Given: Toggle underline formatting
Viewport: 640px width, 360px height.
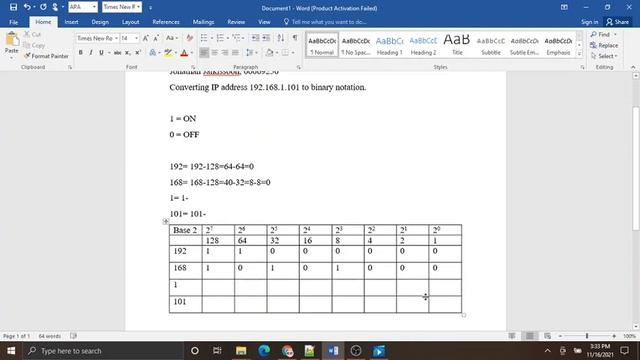Looking at the screenshot, I should 101,53.
